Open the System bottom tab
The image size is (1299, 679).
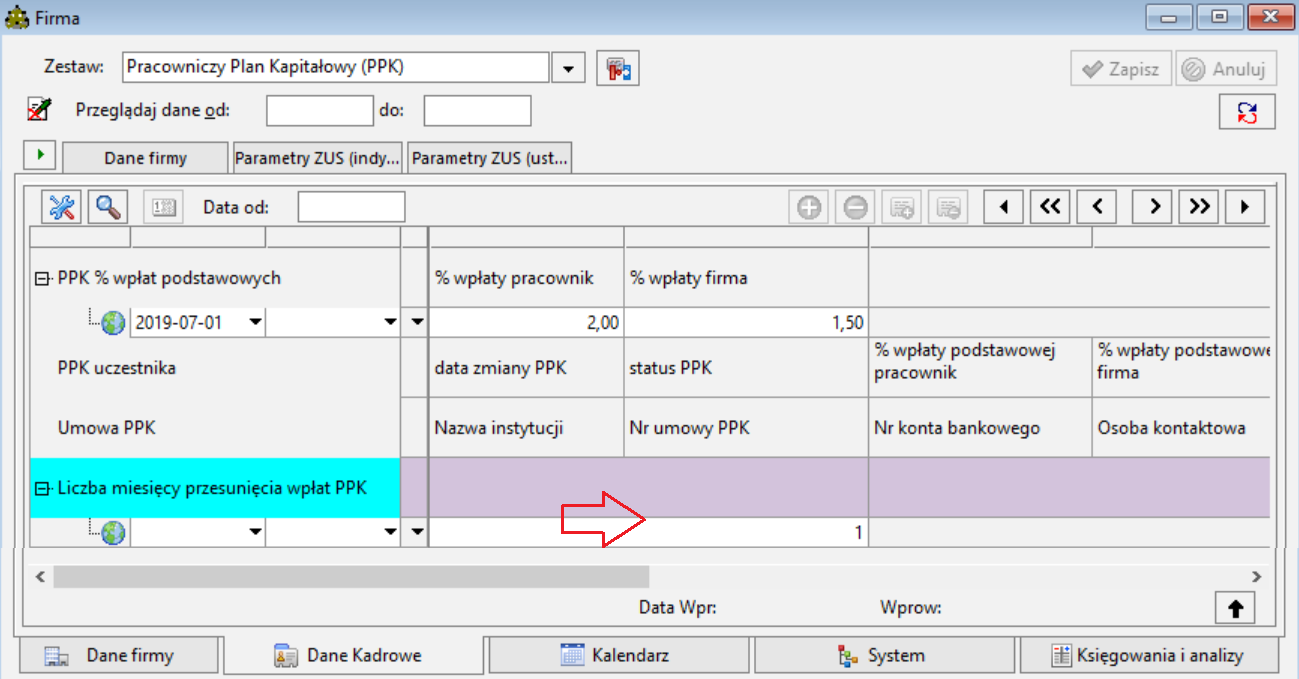[884, 656]
